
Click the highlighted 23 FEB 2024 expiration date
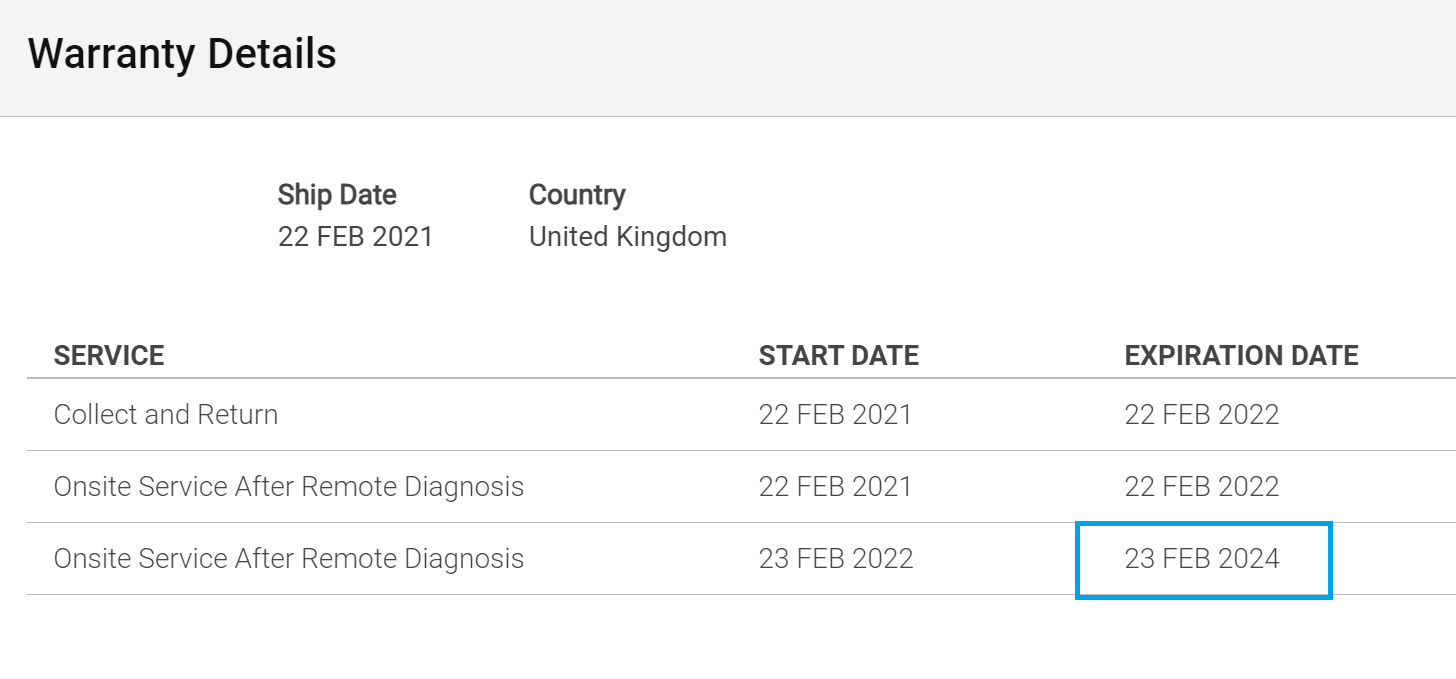pyautogui.click(x=1202, y=559)
